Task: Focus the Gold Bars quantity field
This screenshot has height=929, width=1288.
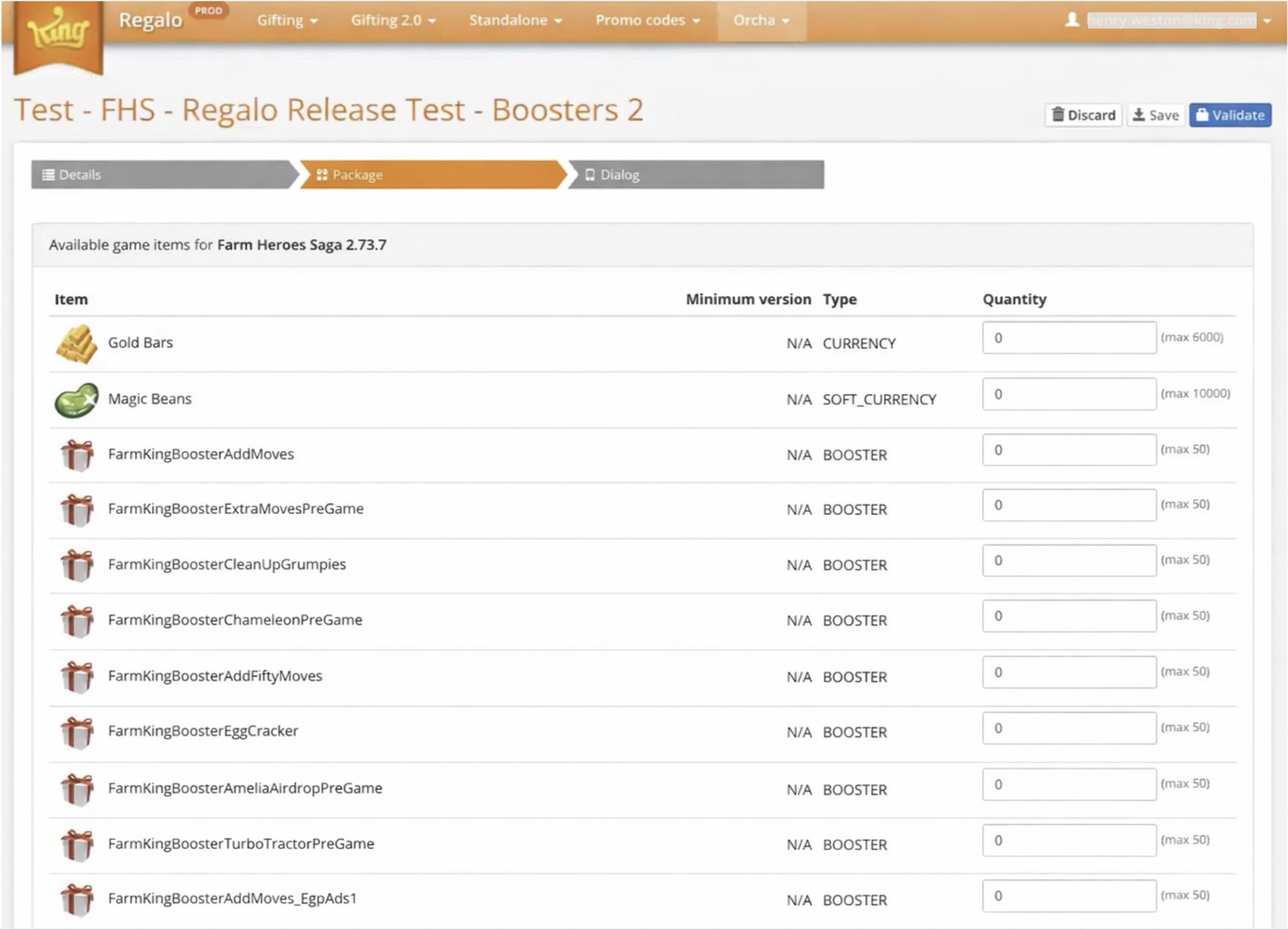Action: [x=1069, y=338]
